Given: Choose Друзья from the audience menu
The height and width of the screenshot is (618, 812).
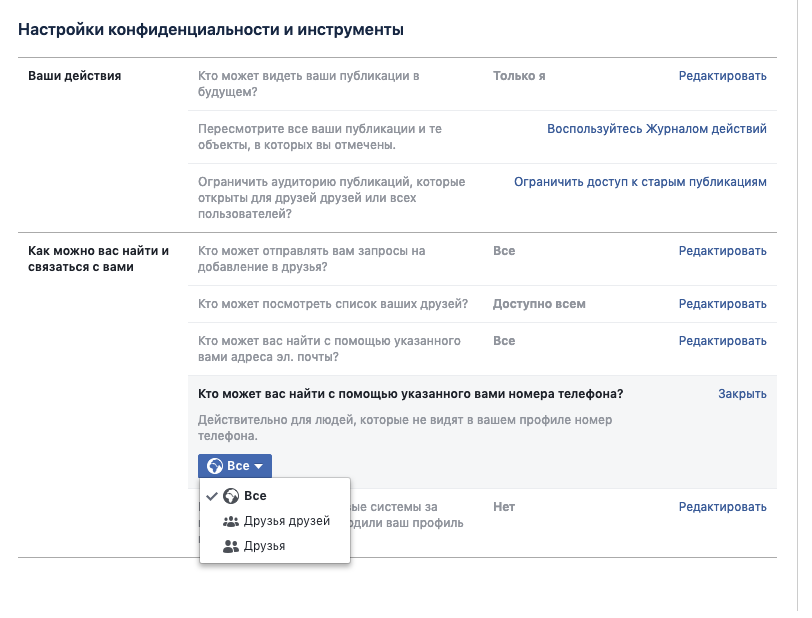Looking at the screenshot, I should click(x=264, y=546).
